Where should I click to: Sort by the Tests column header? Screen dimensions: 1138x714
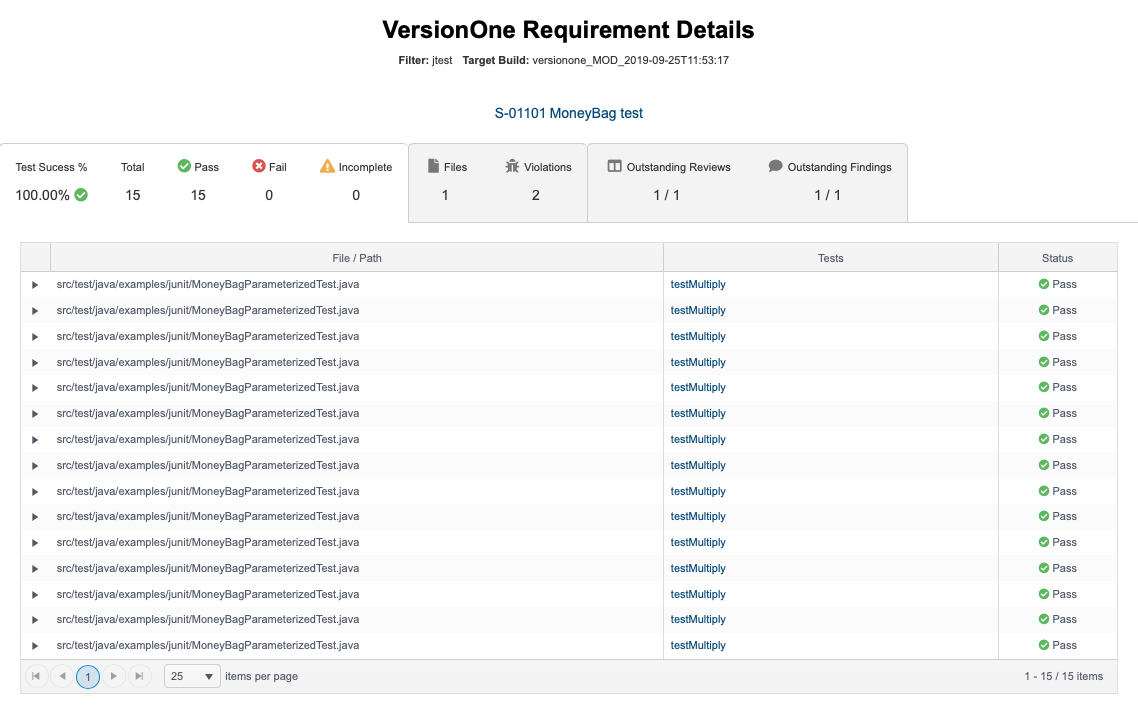(830, 258)
